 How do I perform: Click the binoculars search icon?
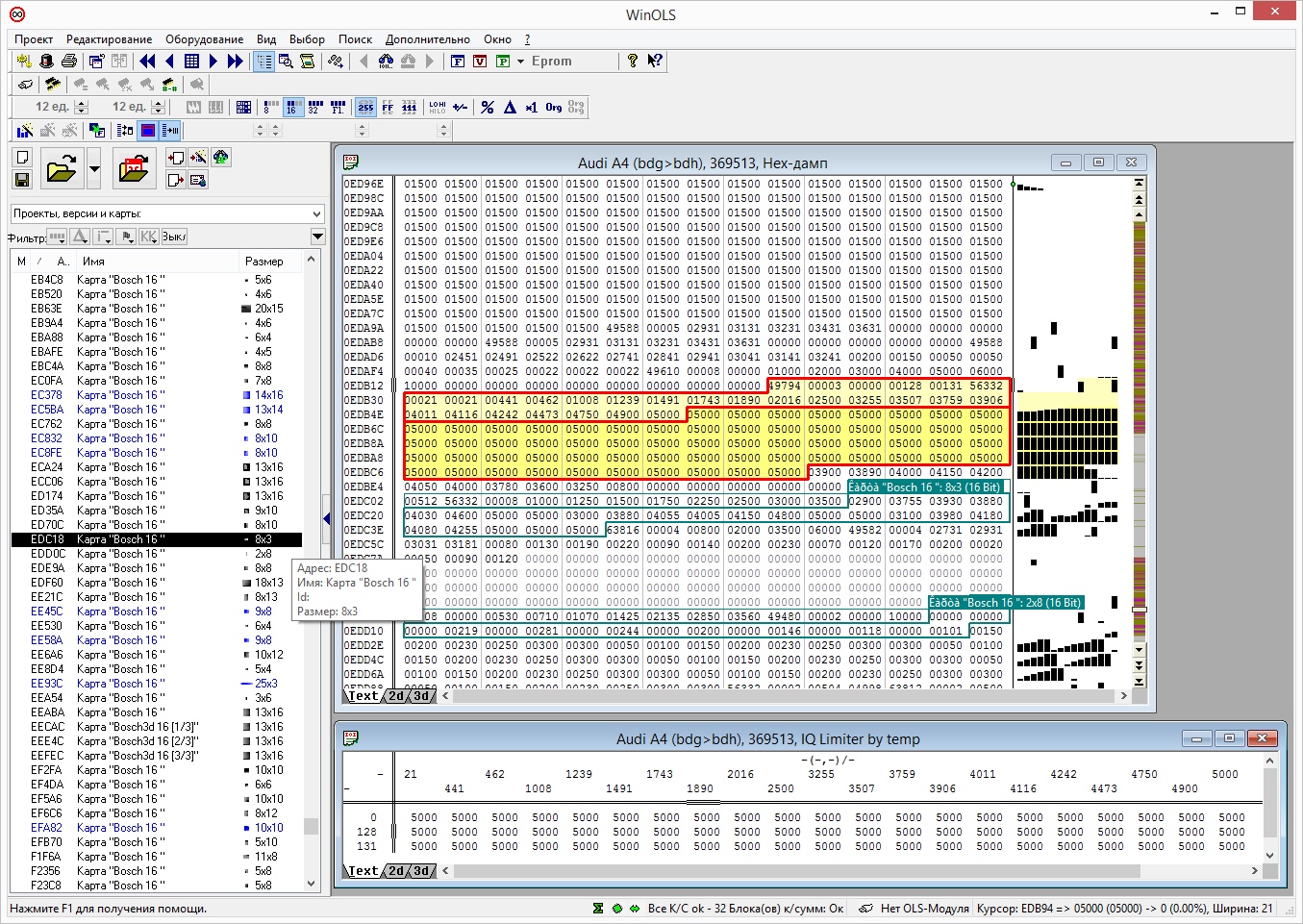coord(386,61)
